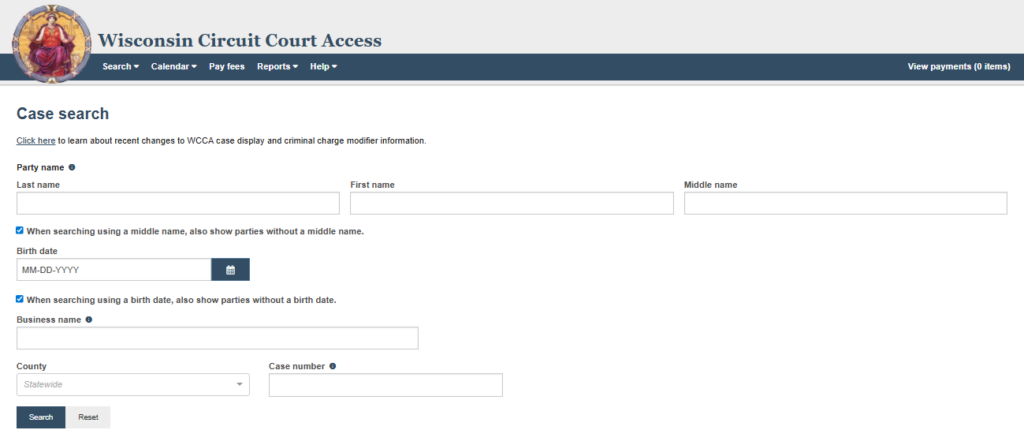This screenshot has height=445, width=1024.
Task: Click the Business name info icon
Action: 89,320
